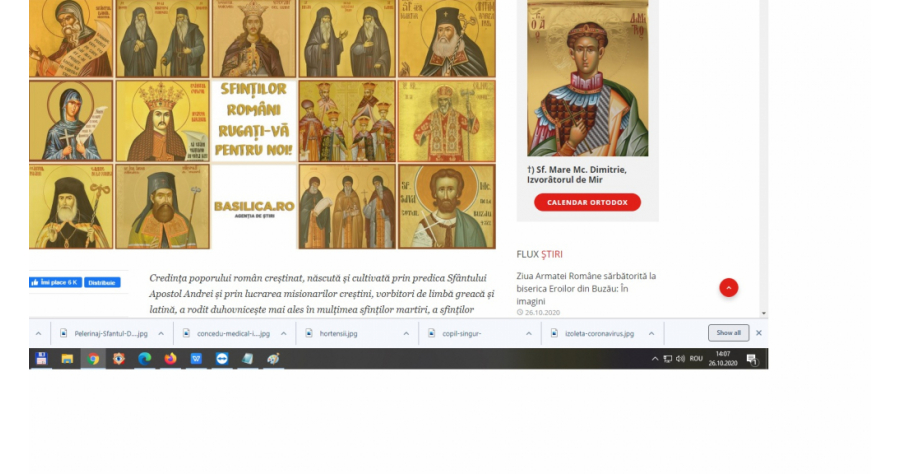Expand options for izoleta-coronavirus.jpg download

(x=651, y=333)
